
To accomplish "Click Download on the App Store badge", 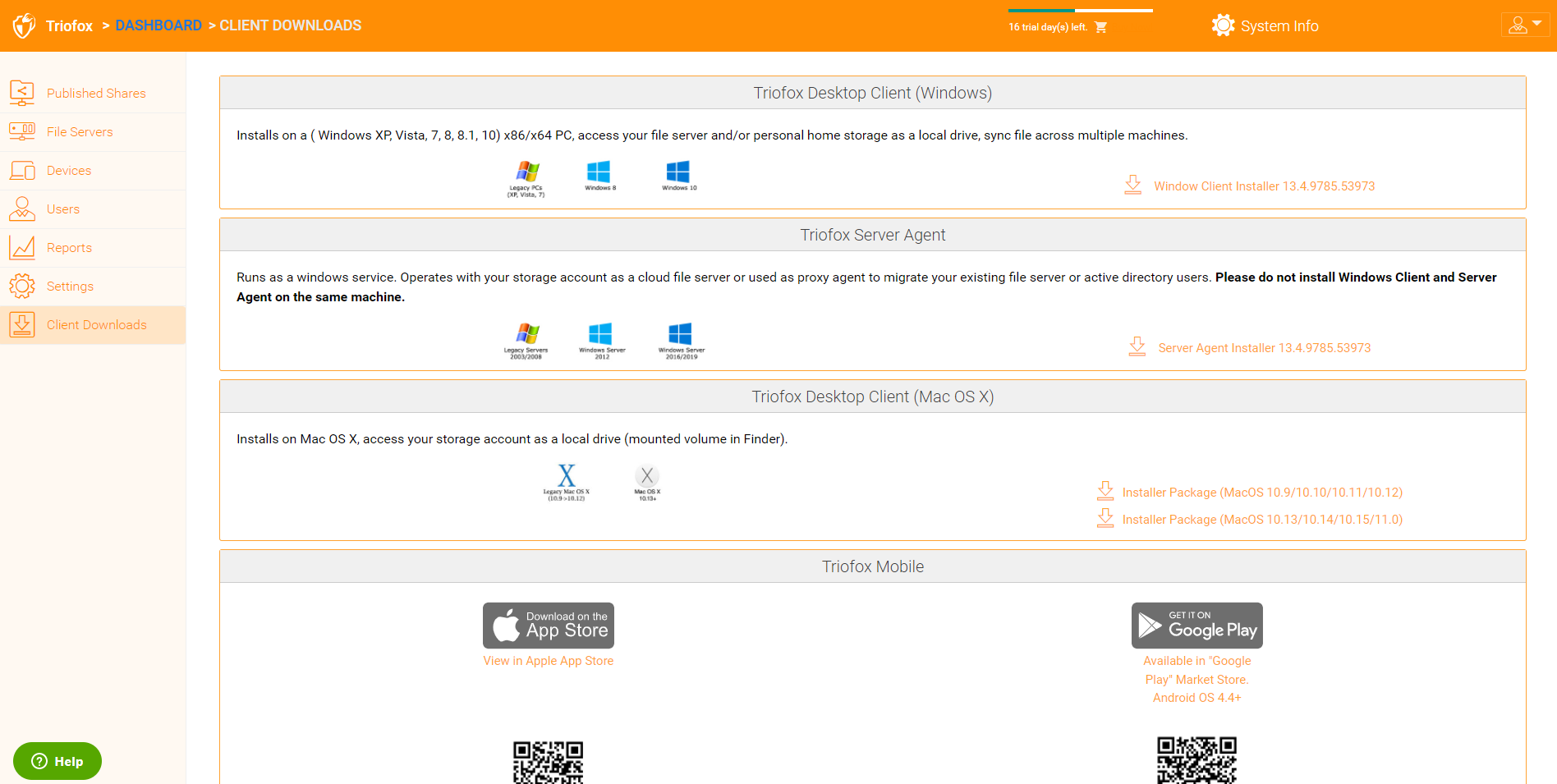I will tap(549, 626).
